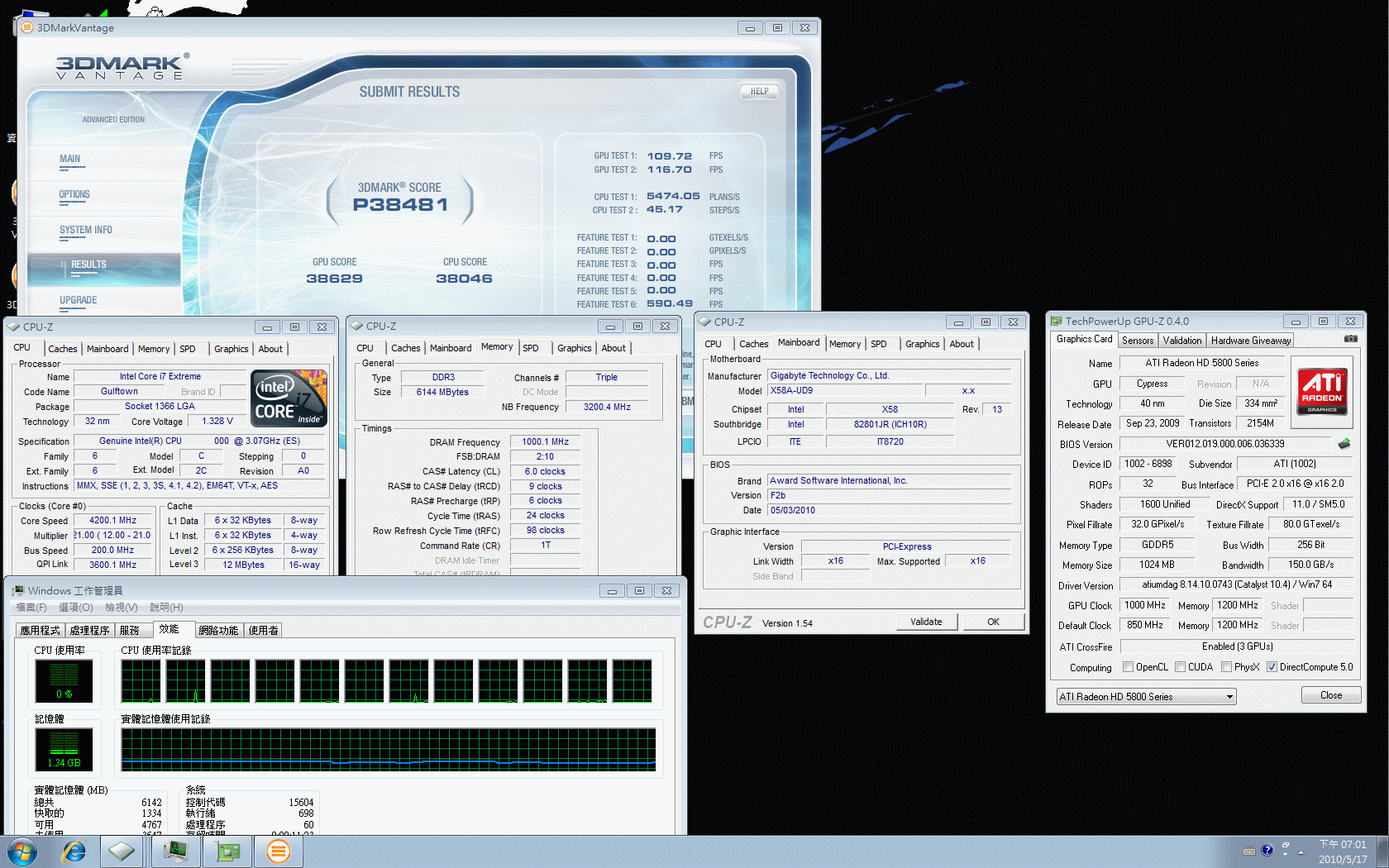
Task: Launch Internet Explorer from the taskbar
Action: [x=74, y=851]
